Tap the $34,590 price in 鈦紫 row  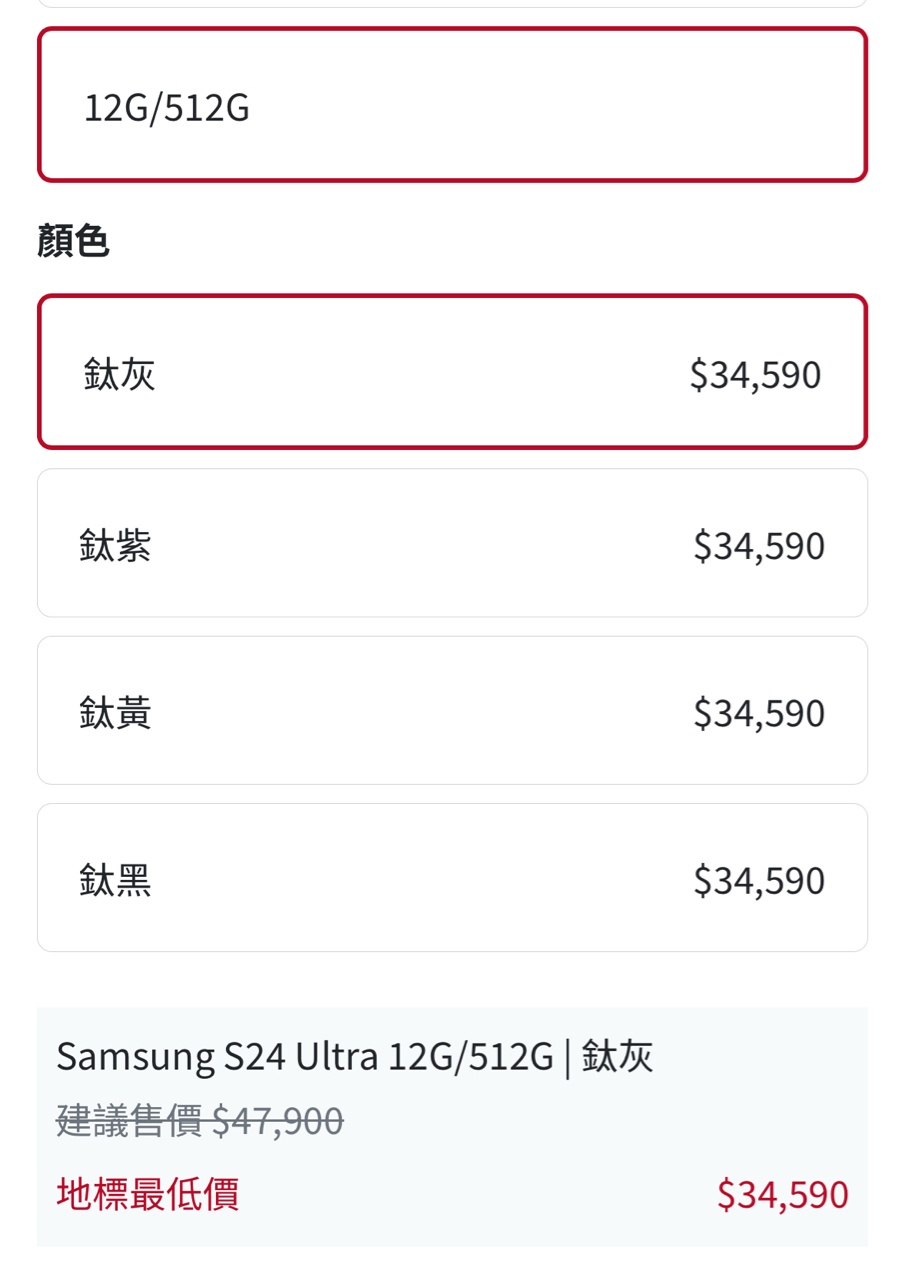[x=759, y=546]
